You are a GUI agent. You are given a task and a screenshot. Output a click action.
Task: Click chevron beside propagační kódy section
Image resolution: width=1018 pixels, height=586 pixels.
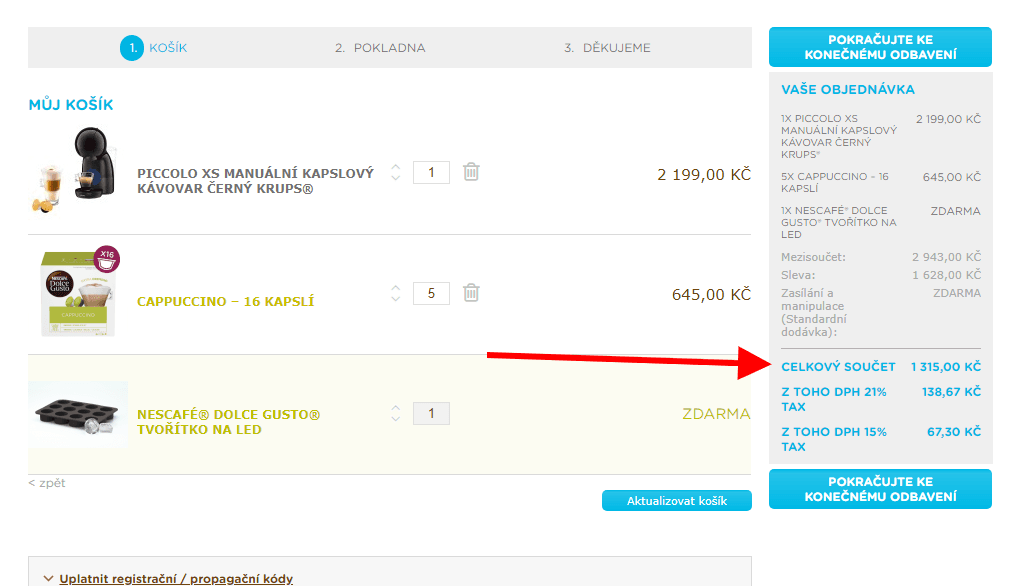click(x=48, y=578)
